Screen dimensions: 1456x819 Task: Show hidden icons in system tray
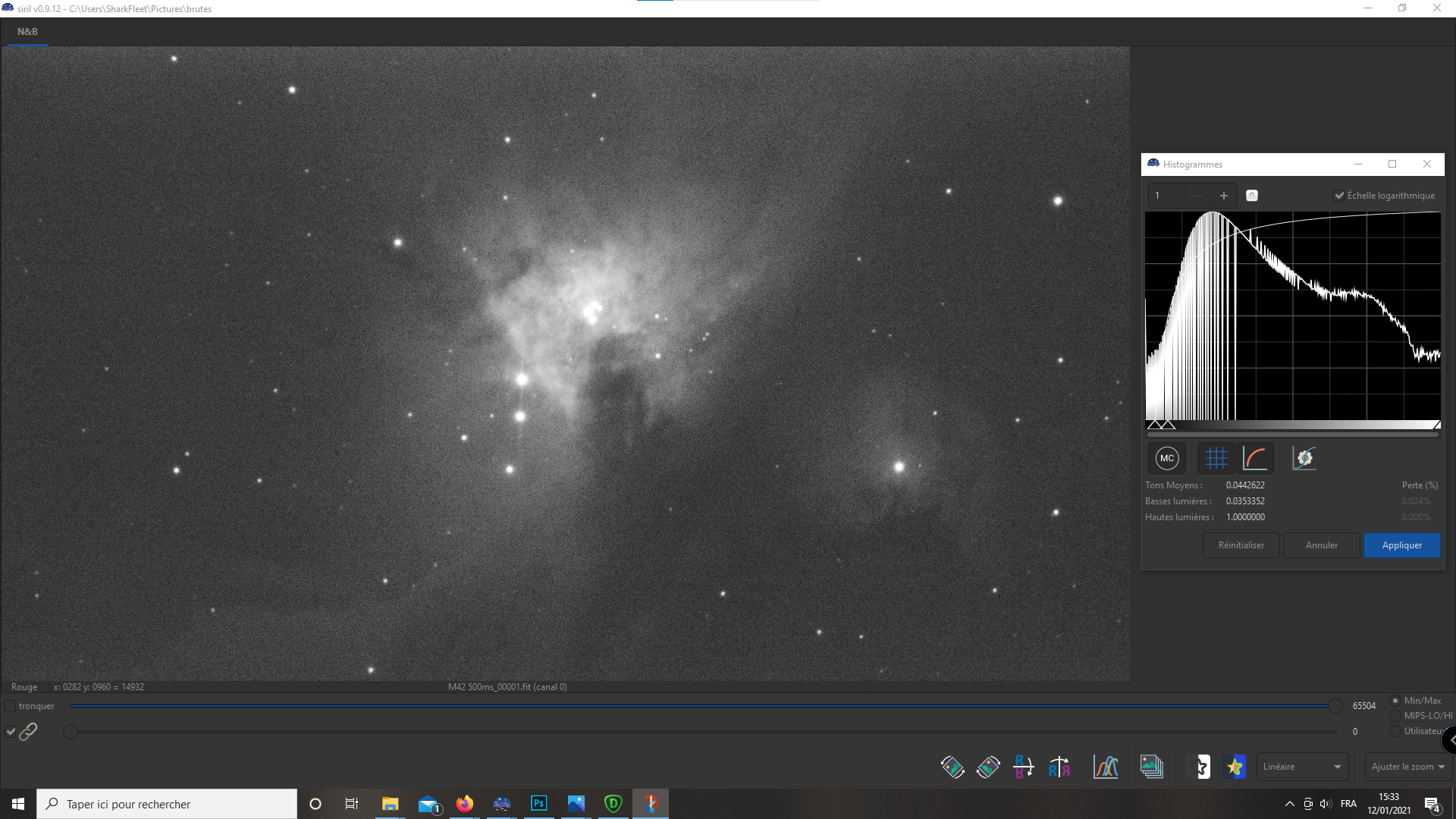point(1289,804)
